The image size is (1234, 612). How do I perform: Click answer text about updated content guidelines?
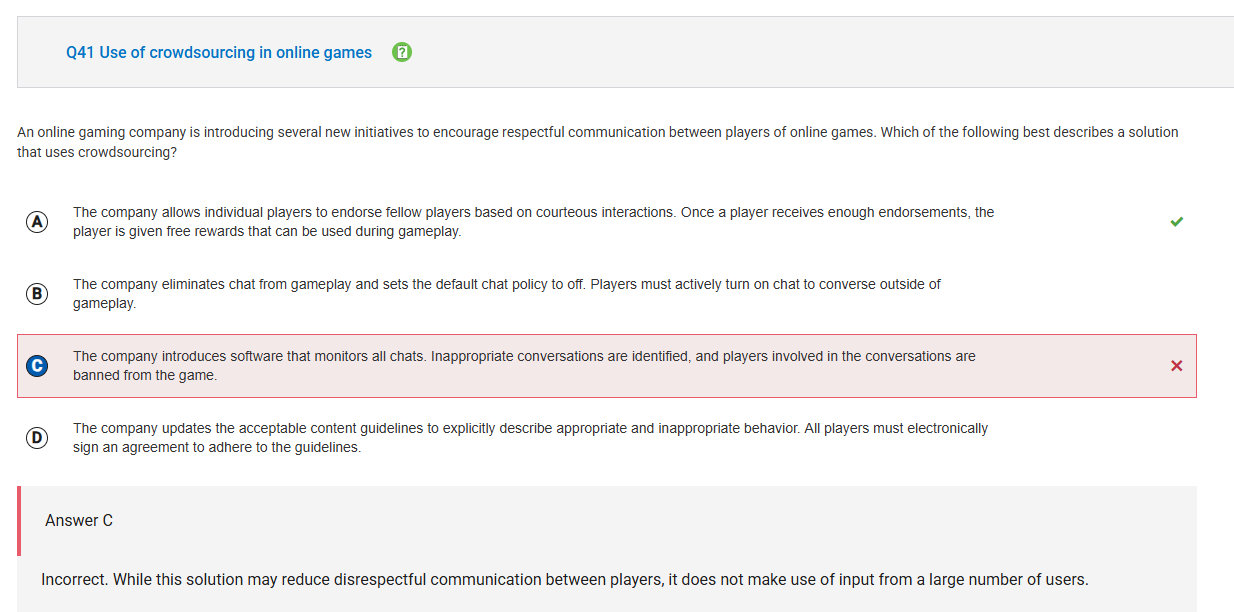pyautogui.click(x=530, y=438)
